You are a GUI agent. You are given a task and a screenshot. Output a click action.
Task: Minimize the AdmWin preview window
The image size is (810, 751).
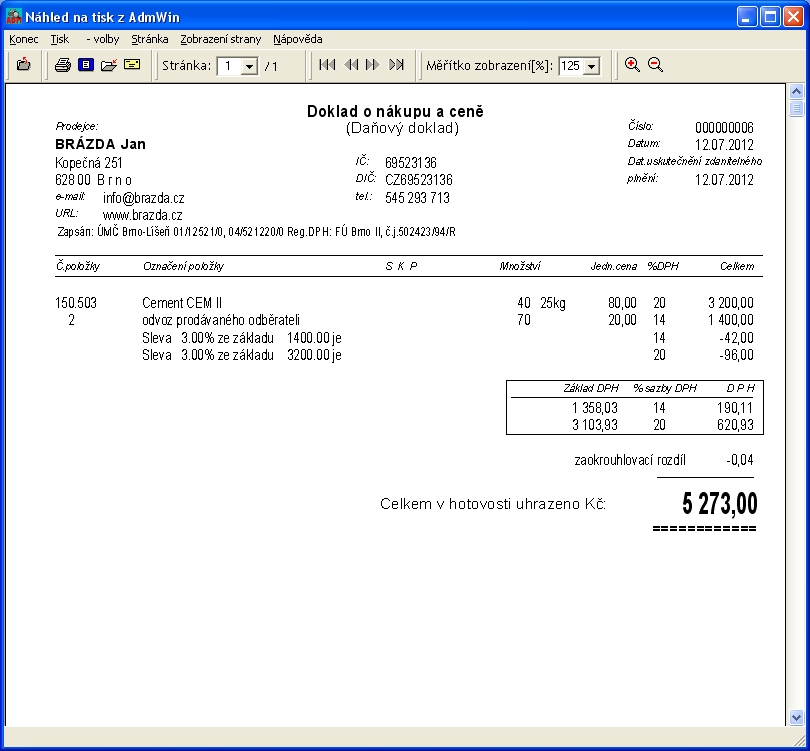(746, 17)
